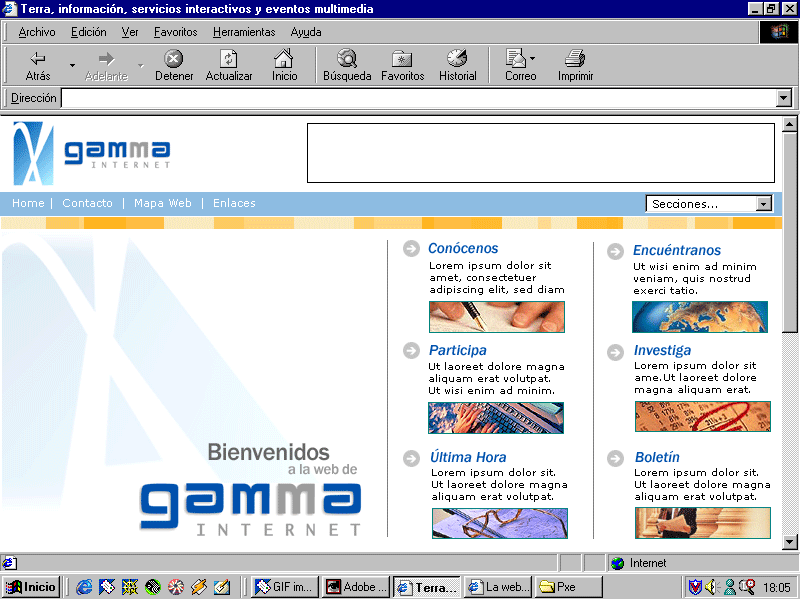The height and width of the screenshot is (599, 800).
Task: Open the Archivo menu
Action: pos(37,32)
